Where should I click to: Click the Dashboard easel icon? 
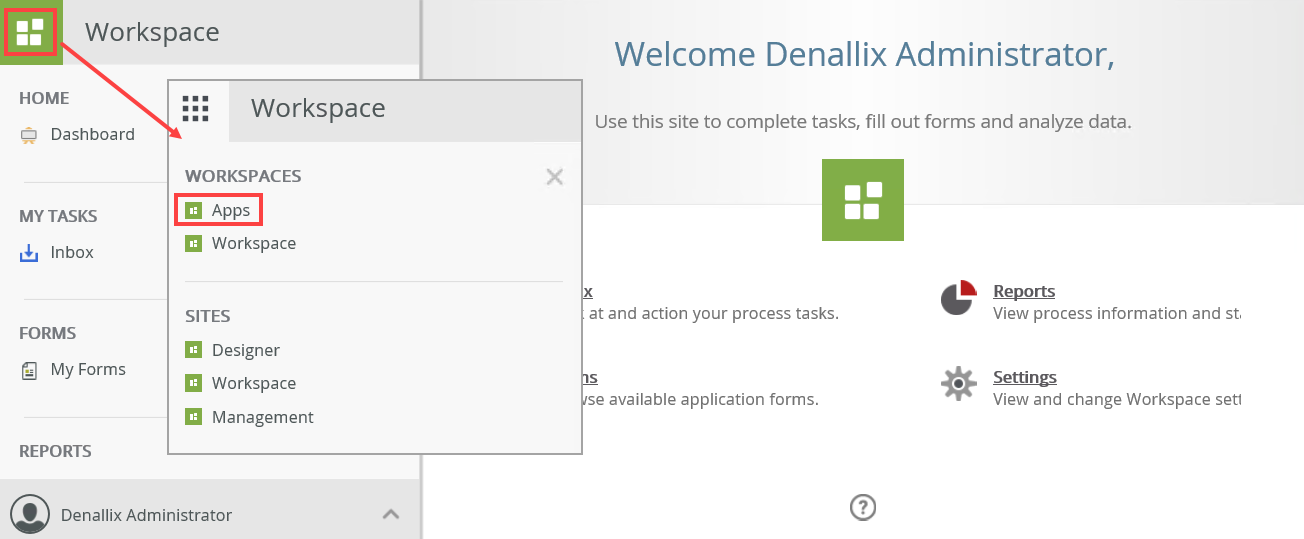[x=29, y=135]
